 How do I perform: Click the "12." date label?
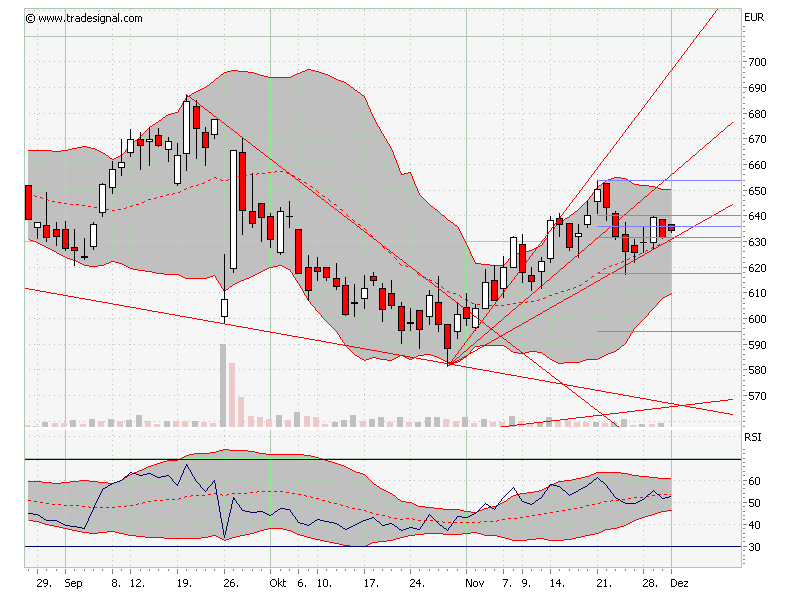137,583
